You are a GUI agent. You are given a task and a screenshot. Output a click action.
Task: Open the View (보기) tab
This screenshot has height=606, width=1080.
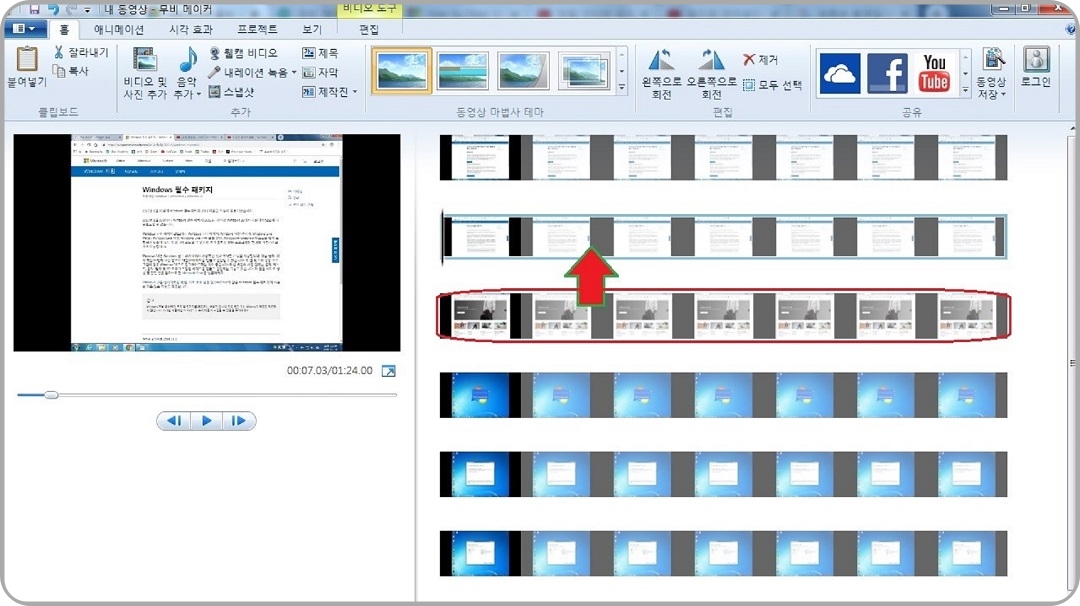click(x=311, y=29)
